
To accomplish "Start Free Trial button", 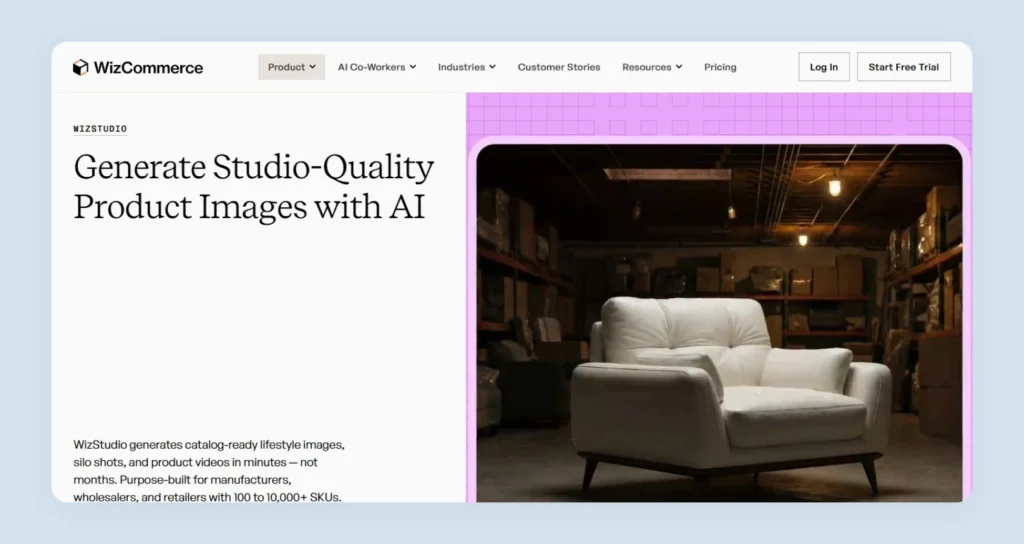I will coord(903,67).
